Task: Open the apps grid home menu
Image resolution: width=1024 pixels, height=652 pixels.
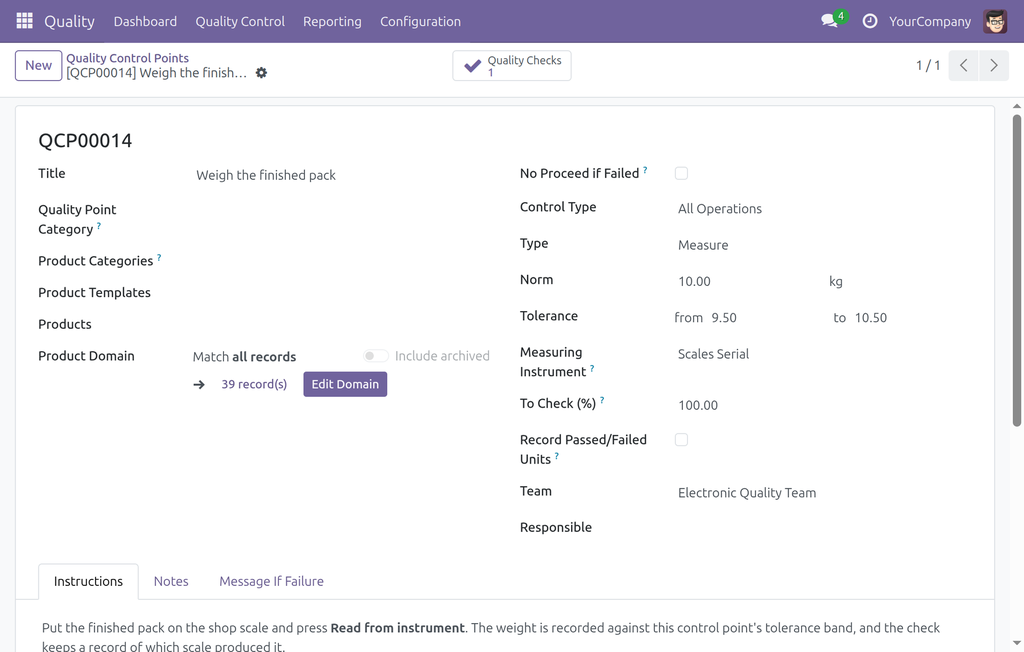Action: point(24,21)
